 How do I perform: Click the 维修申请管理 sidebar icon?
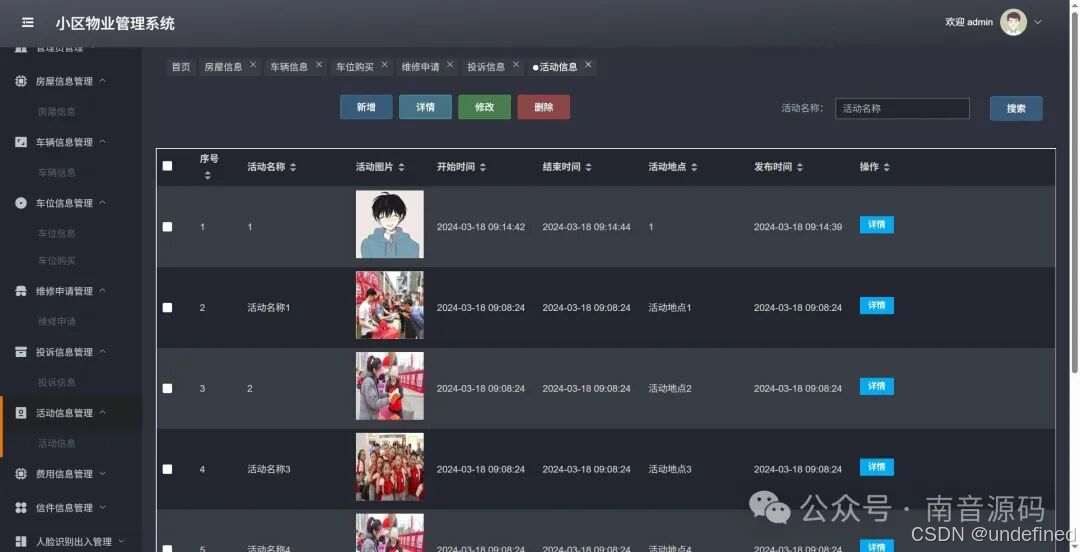click(21, 291)
